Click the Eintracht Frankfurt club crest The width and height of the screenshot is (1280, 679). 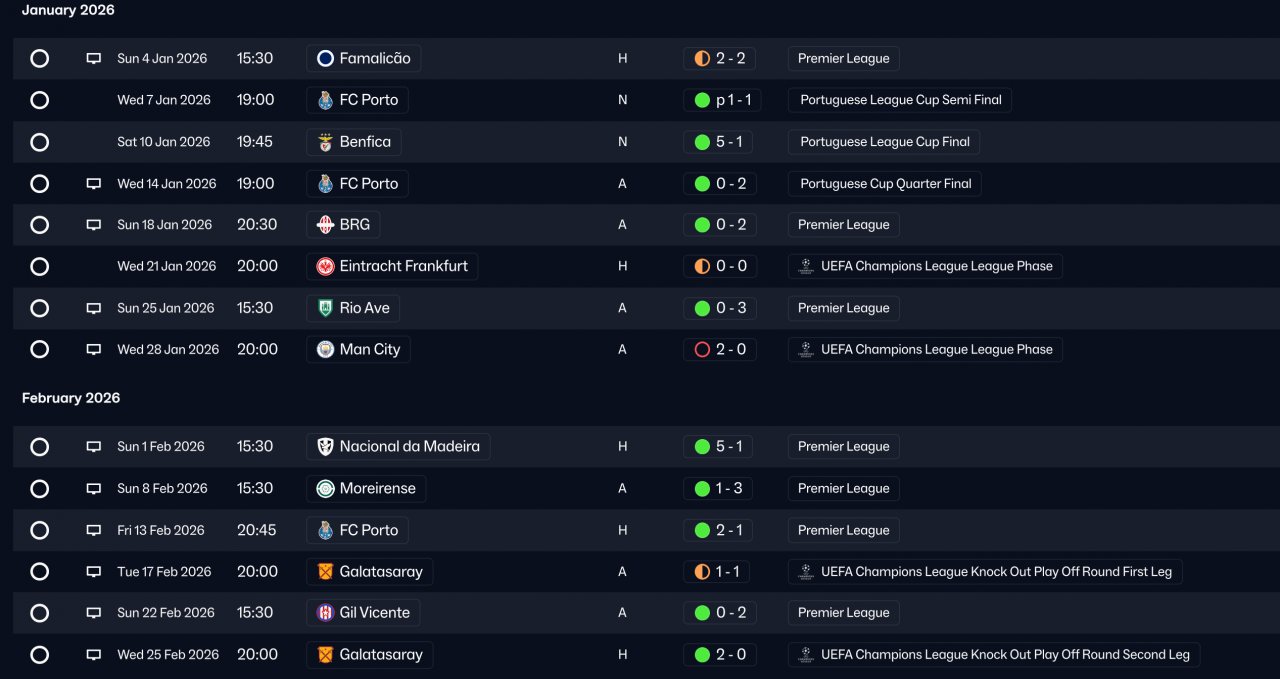325,266
